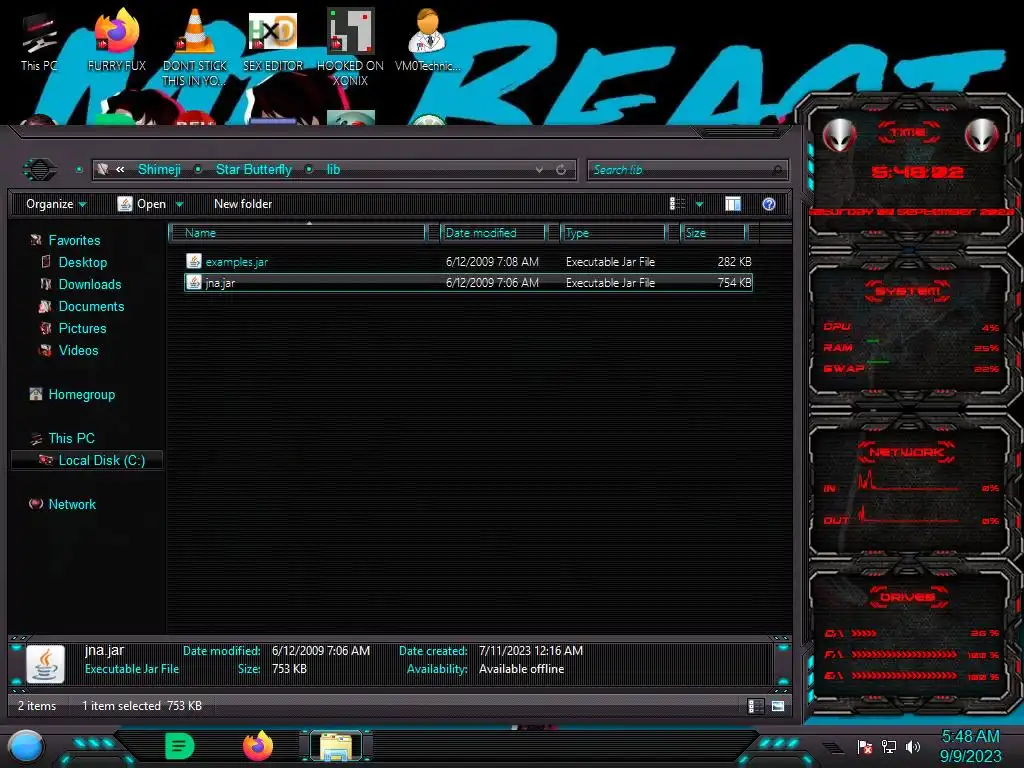Image resolution: width=1024 pixels, height=768 pixels.
Task: Click the Explorer back navigation button
Action: click(x=40, y=170)
